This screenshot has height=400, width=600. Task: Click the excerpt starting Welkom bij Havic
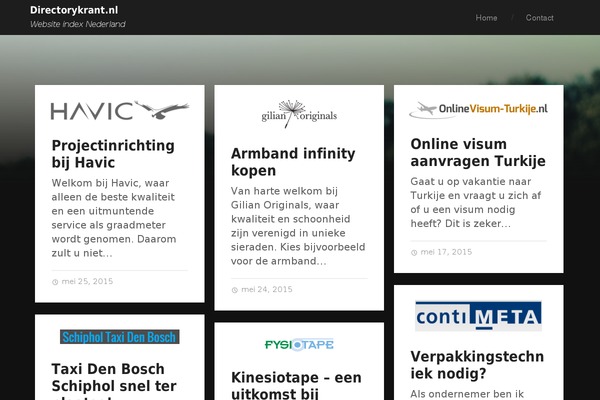pos(114,218)
